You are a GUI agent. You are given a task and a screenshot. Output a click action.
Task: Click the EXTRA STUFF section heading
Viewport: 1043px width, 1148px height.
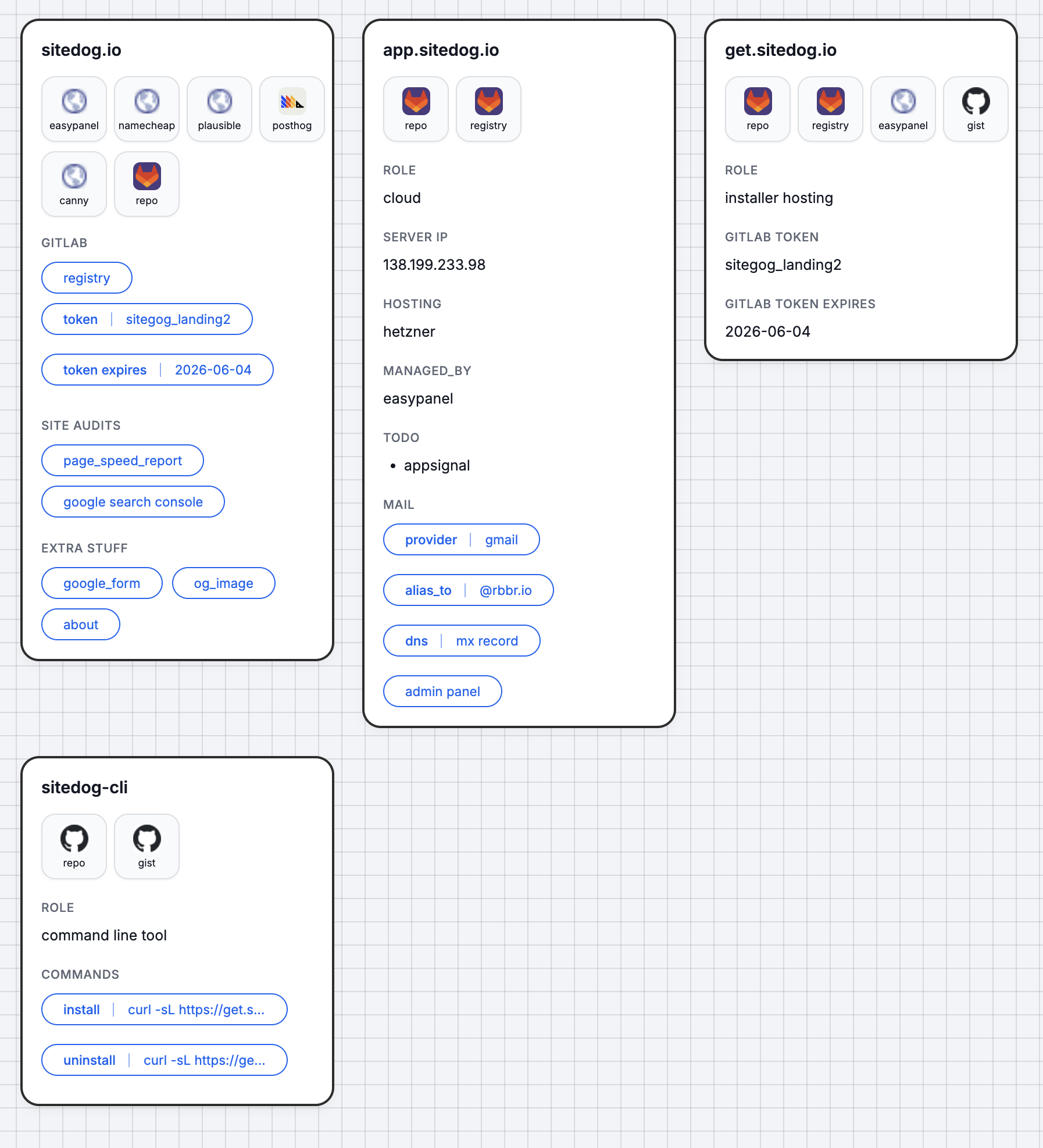[x=84, y=548]
